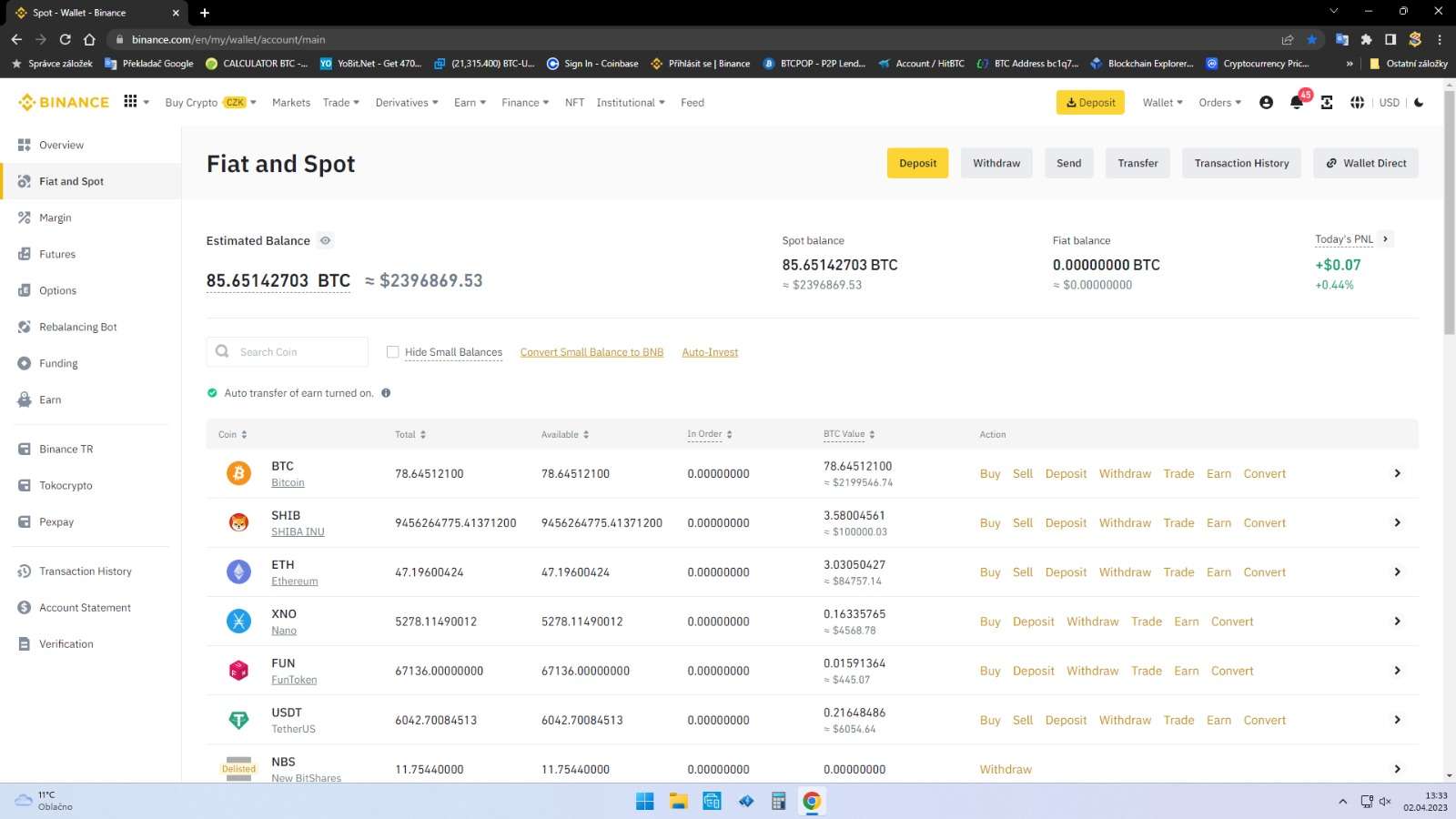
Task: Open Markets from the top navigation
Action: click(x=291, y=103)
